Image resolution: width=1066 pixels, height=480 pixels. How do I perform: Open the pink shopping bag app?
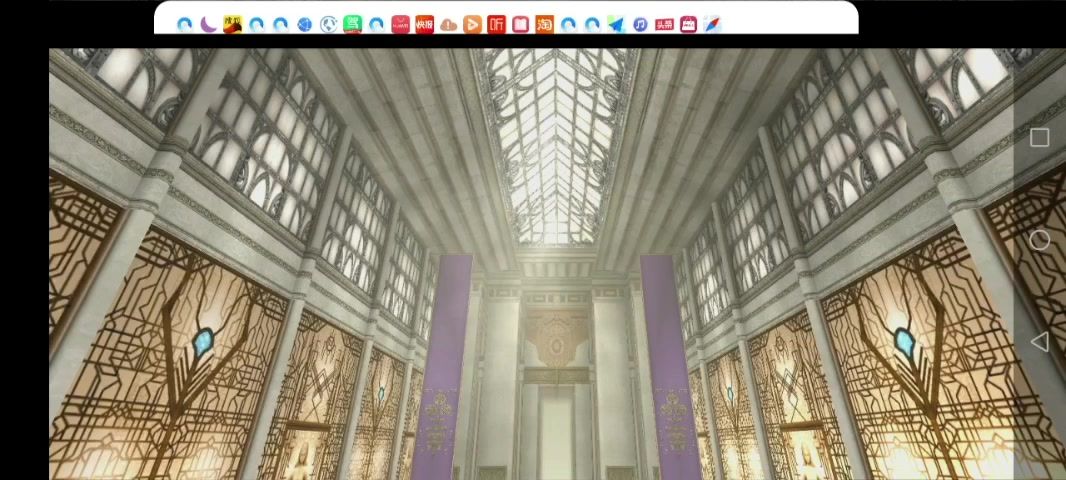click(688, 24)
